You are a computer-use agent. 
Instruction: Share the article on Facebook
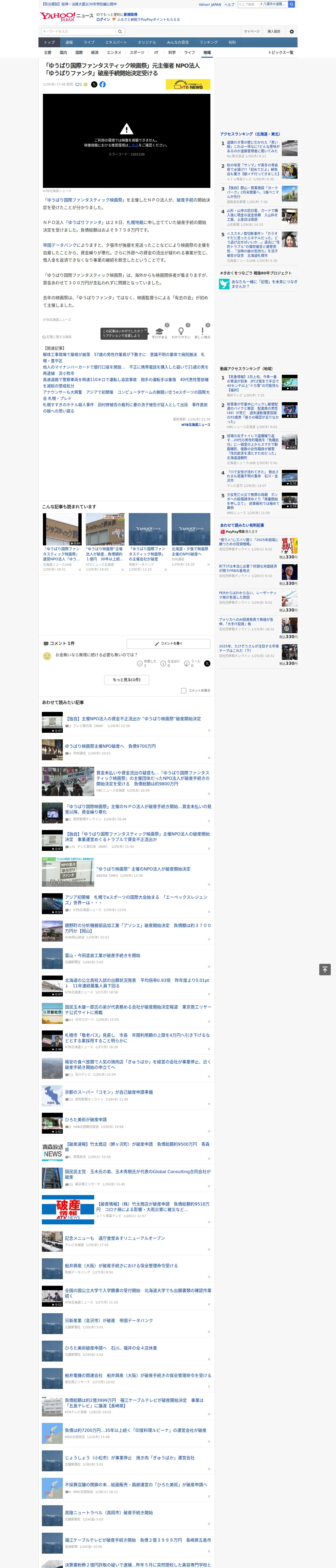coord(102,85)
